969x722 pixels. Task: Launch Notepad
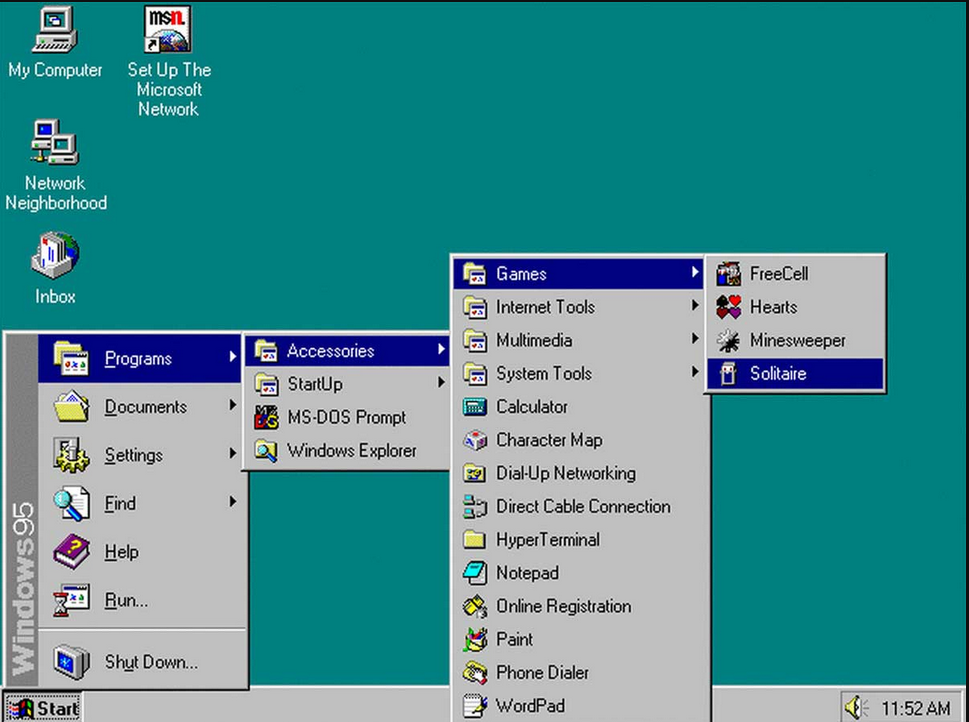[527, 572]
